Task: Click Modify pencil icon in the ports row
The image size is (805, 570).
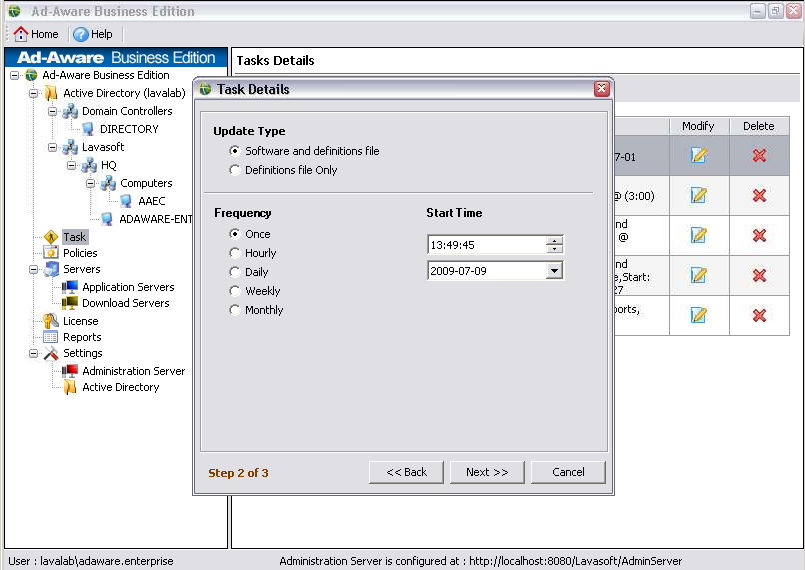Action: (699, 315)
